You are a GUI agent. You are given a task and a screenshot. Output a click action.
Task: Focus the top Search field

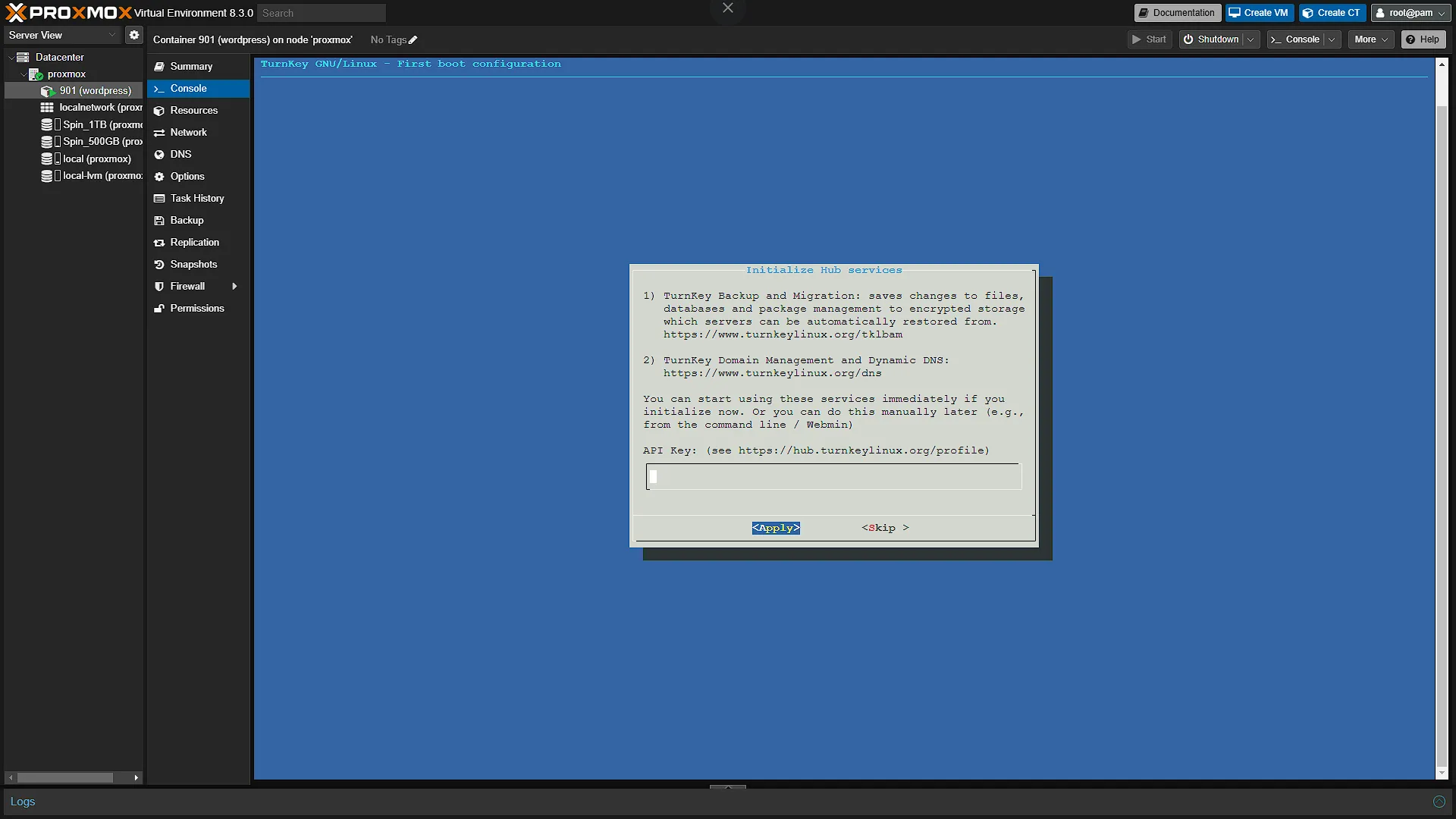point(322,13)
